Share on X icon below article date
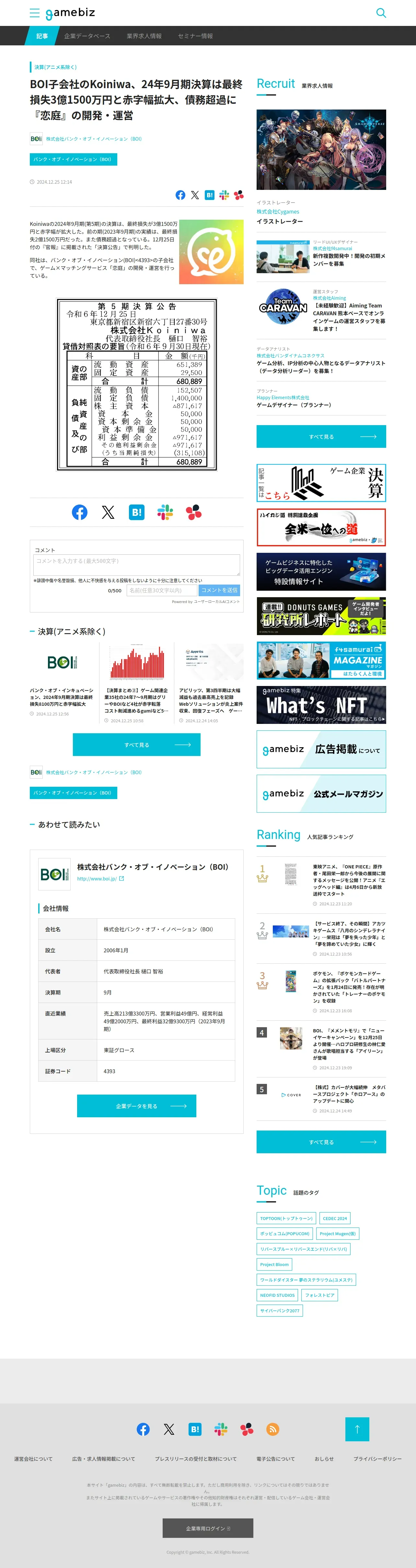 pos(195,195)
